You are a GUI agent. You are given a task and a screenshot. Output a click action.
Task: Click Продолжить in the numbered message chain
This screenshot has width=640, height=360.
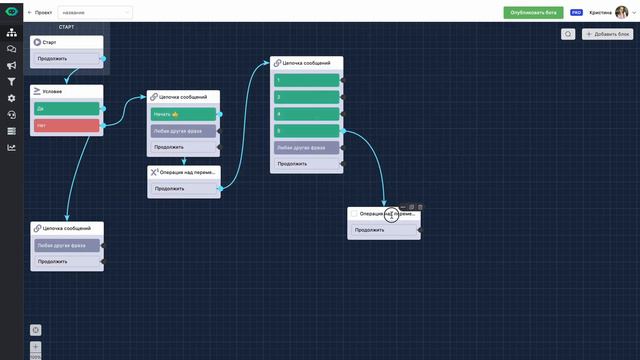coord(307,164)
